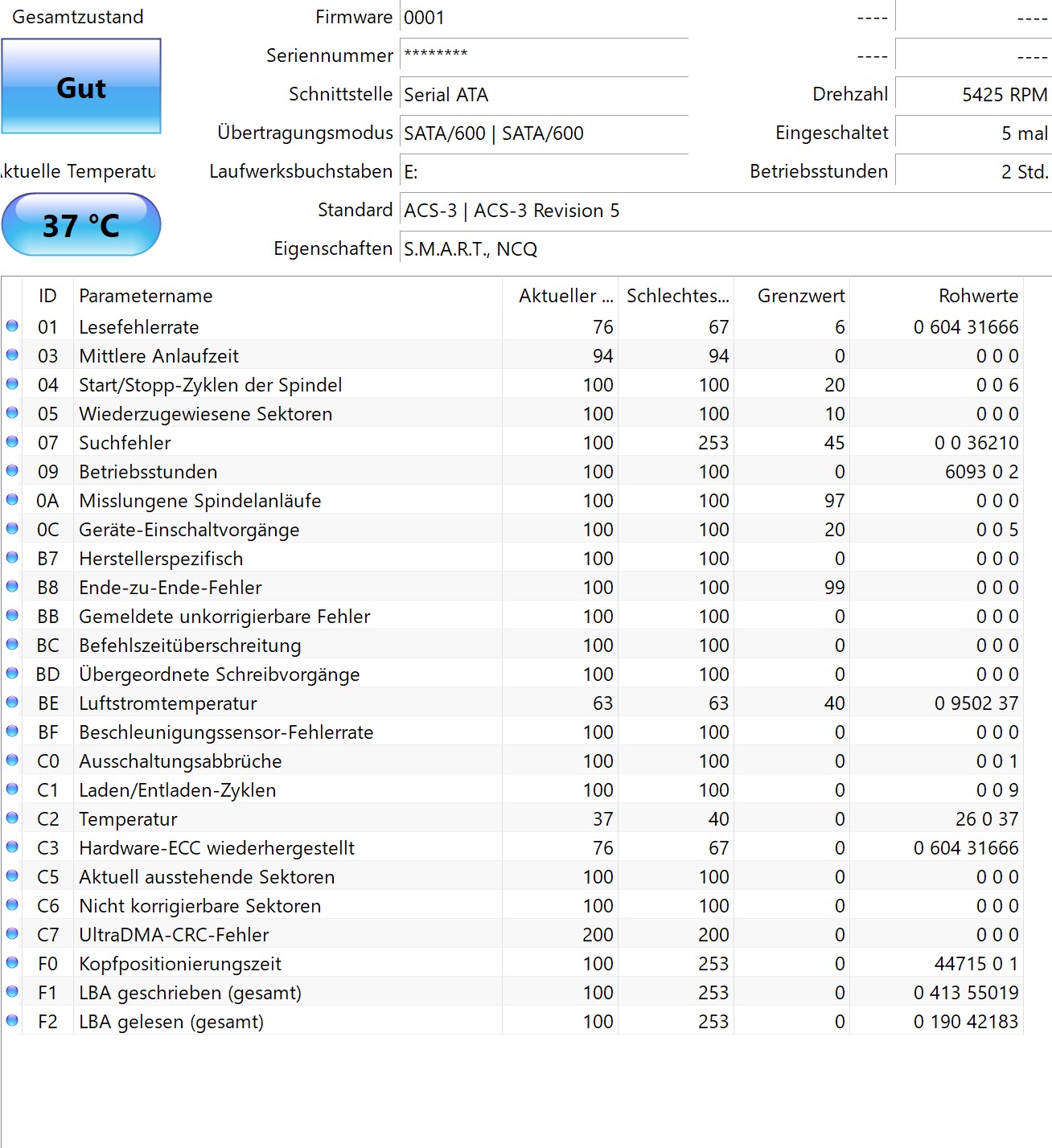Click status dot for Gemeldete unkorrigierbare Fehler

click(x=12, y=615)
